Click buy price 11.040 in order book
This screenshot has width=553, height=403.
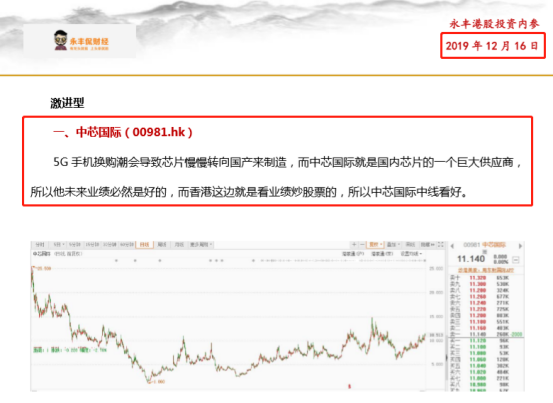[x=478, y=366]
